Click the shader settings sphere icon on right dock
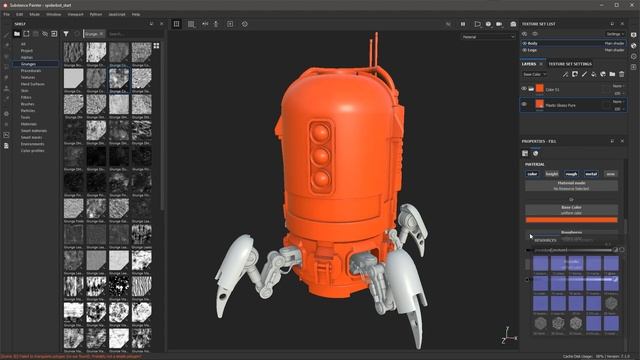640x360 pixels. tap(633, 46)
